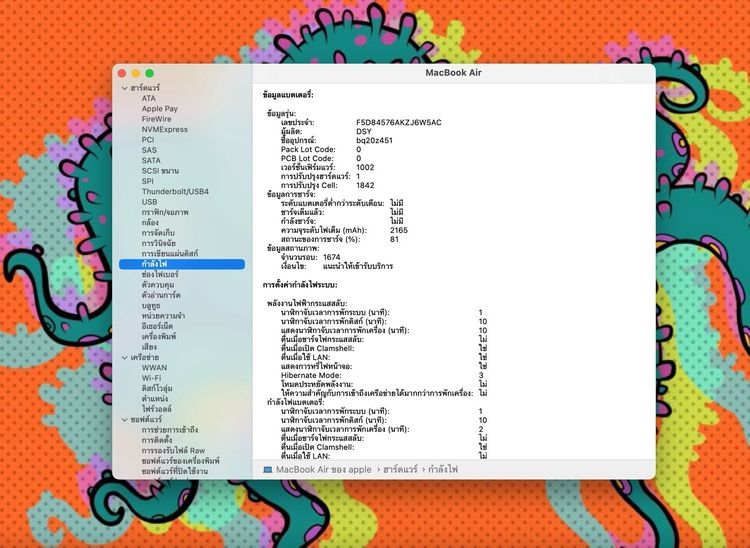Open เสียง in the sidebar
The image size is (750, 548).
tap(149, 347)
